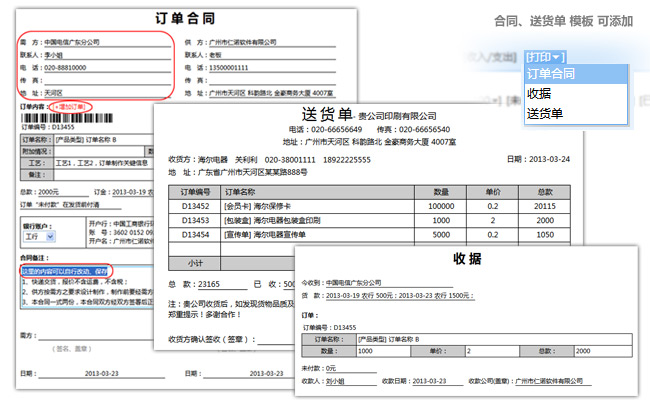Click the 海尔电器宣传单 order name cell
The image size is (650, 401).
318,235
